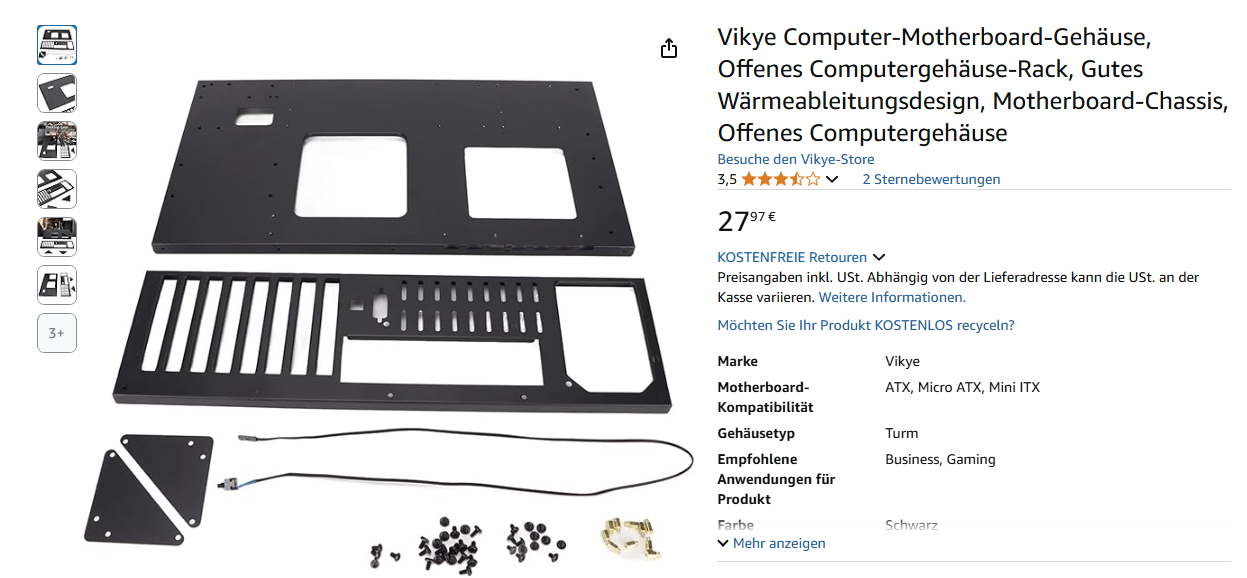1247x578 pixels.
Task: Select the second thumbnail showing single black panel
Action: pyautogui.click(x=57, y=93)
